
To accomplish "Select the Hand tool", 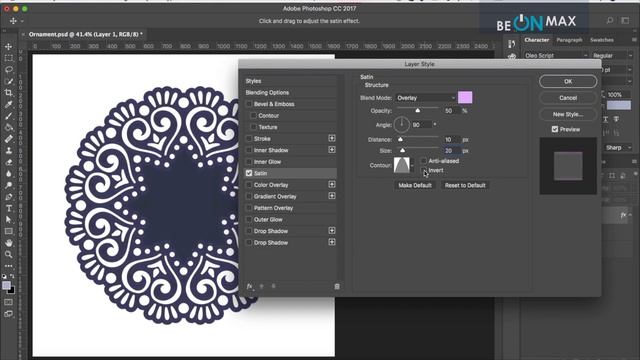I will click(x=9, y=243).
